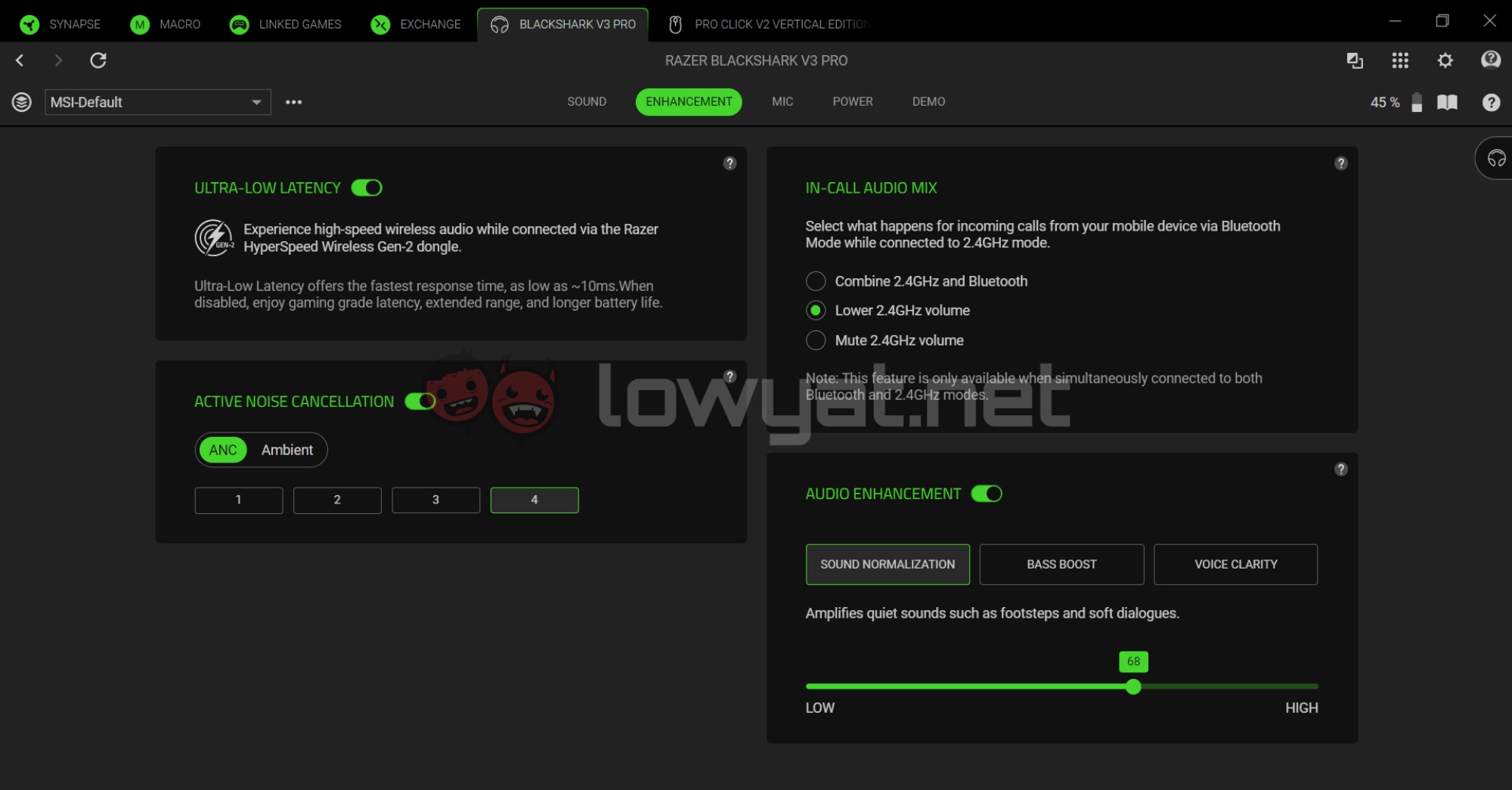Open the Linked Games tab
The height and width of the screenshot is (790, 1512).
285,24
